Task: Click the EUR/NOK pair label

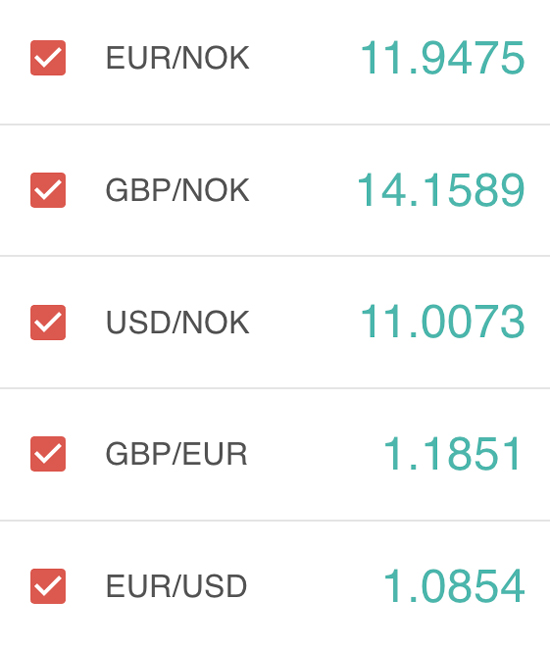Action: 178,58
